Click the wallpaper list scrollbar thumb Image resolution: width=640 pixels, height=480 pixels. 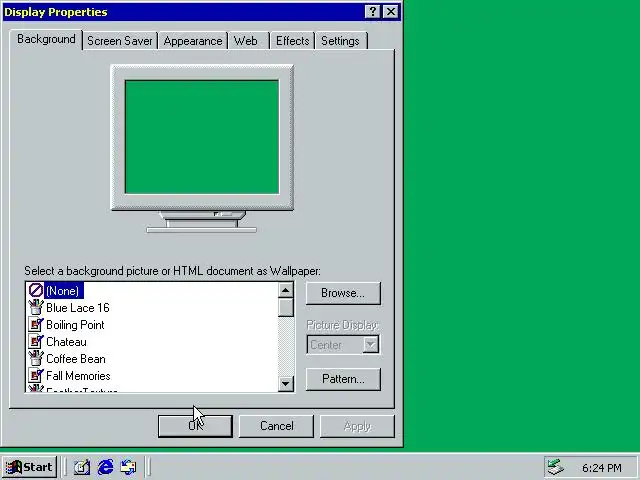(x=286, y=307)
